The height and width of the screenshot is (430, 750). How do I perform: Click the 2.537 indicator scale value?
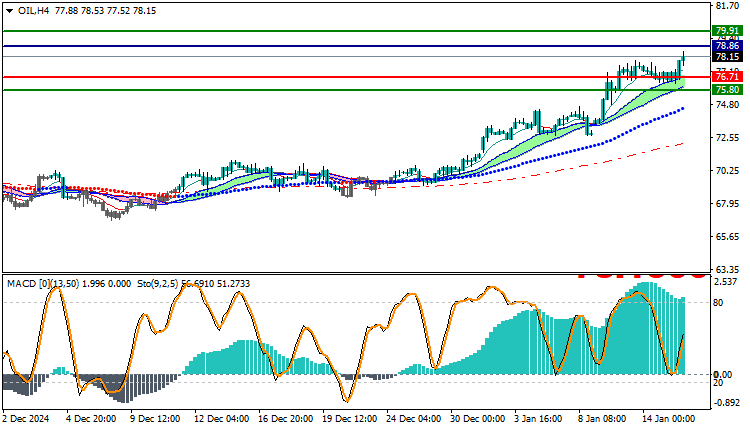pyautogui.click(x=726, y=282)
